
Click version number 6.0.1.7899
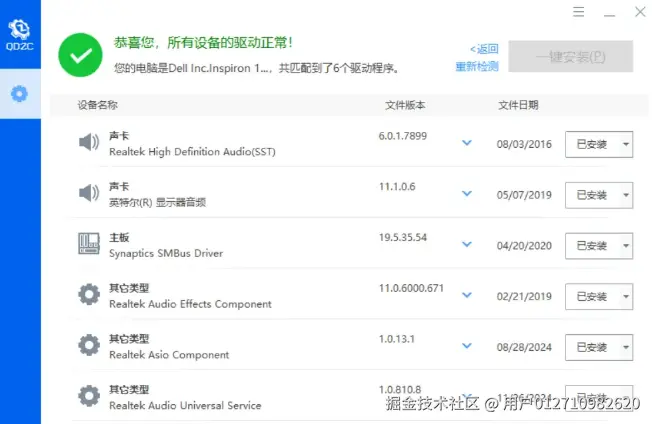pos(403,136)
